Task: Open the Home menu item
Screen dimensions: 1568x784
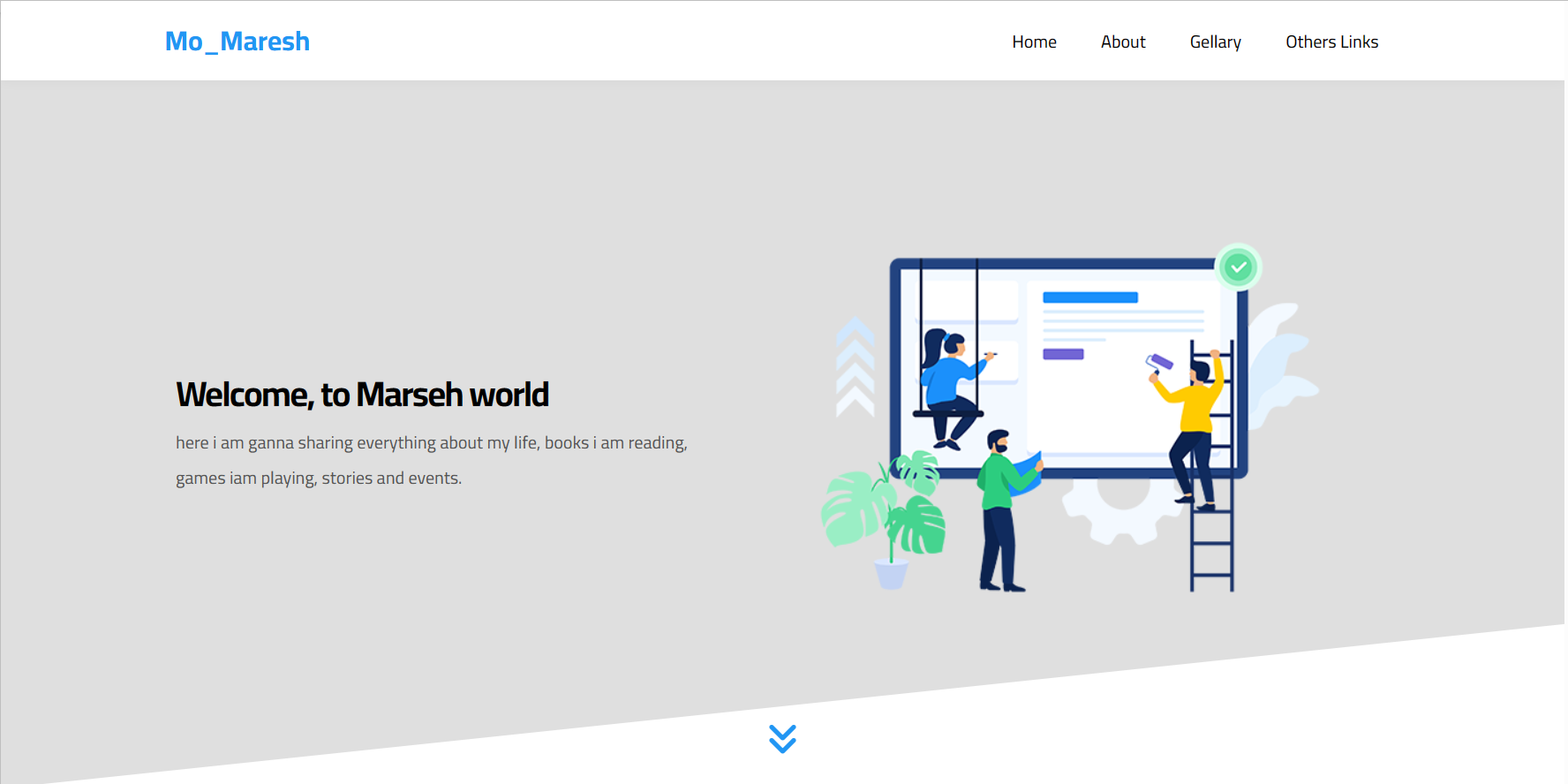Action: click(x=1034, y=41)
